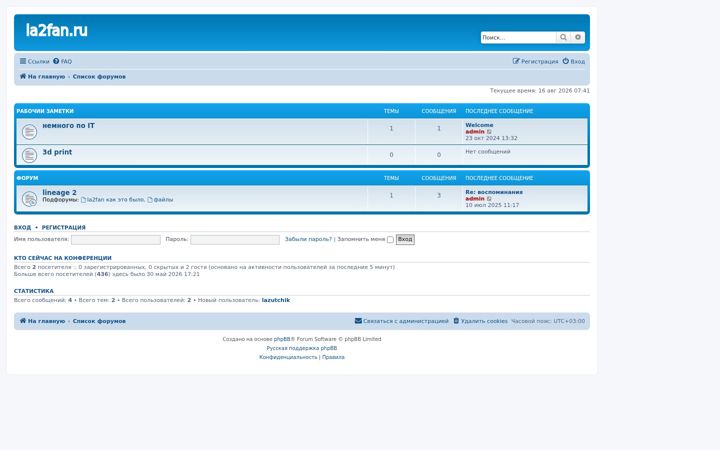This screenshot has width=720, height=450.
Task: Click Удалить cookies link
Action: coord(481,321)
